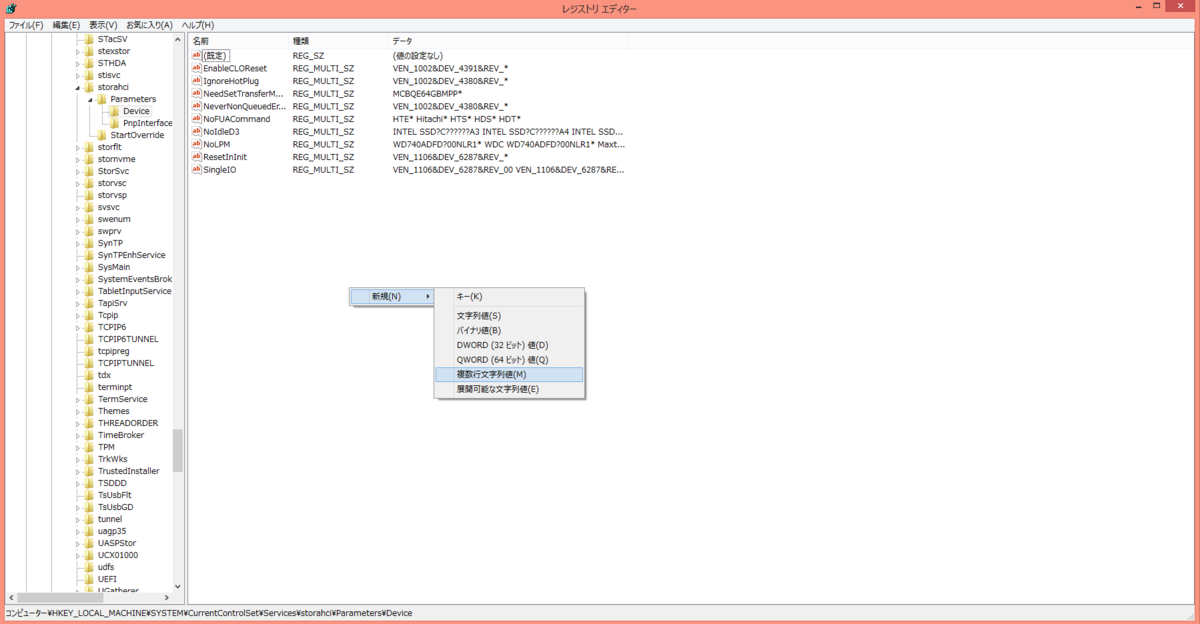Collapse the Parameters tree node
This screenshot has width=1200, height=624.
coord(90,99)
